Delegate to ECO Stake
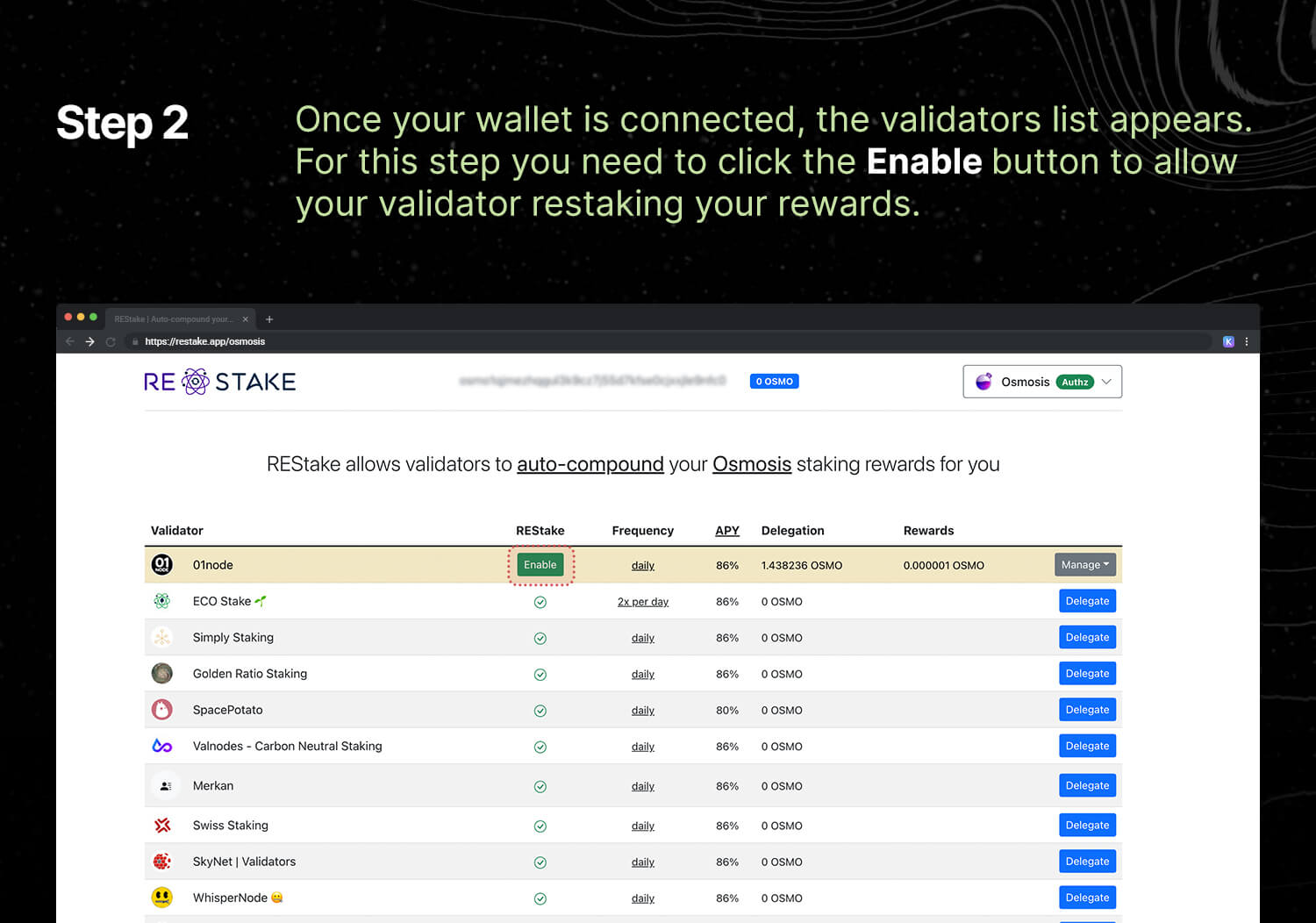This screenshot has height=923, width=1316. 1087,601
